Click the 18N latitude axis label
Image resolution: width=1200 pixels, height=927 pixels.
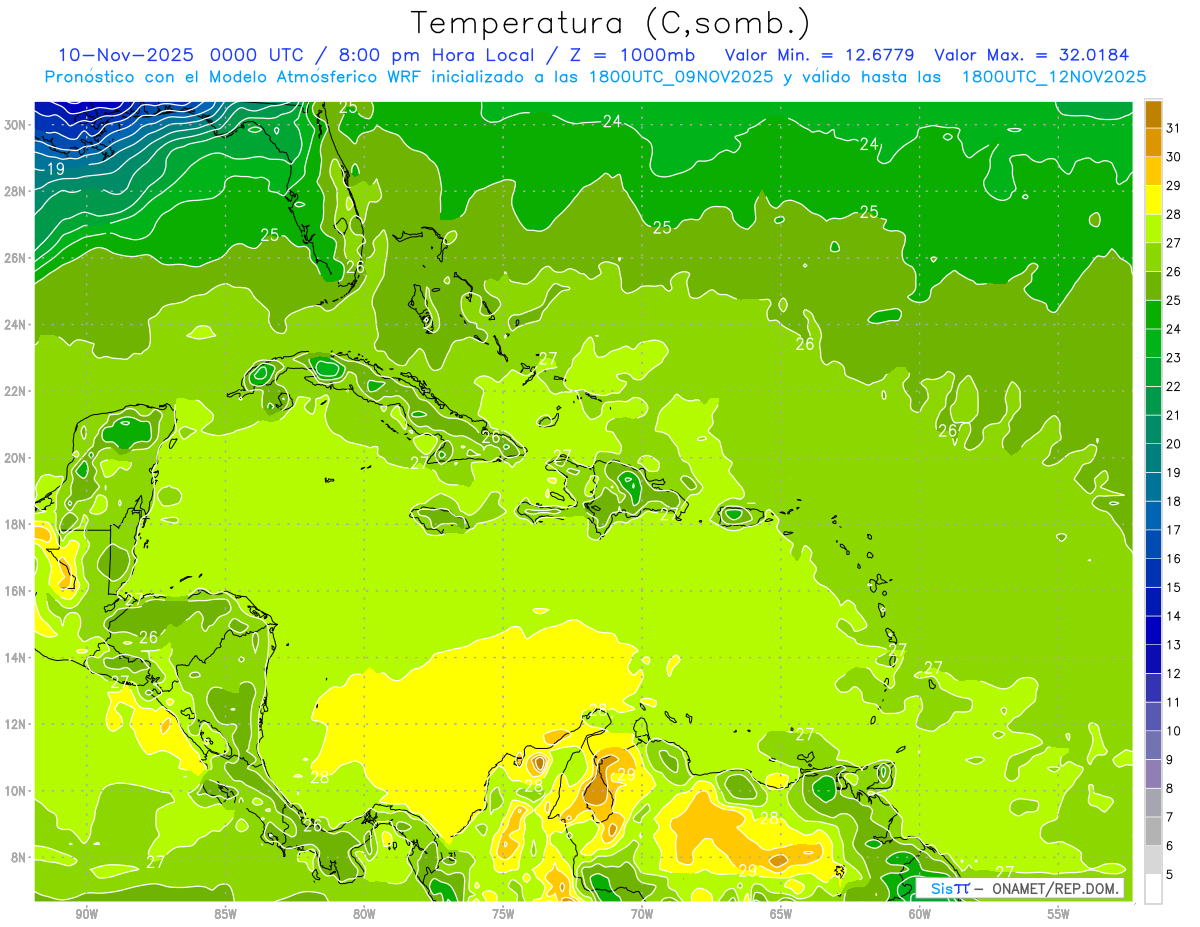16,524
